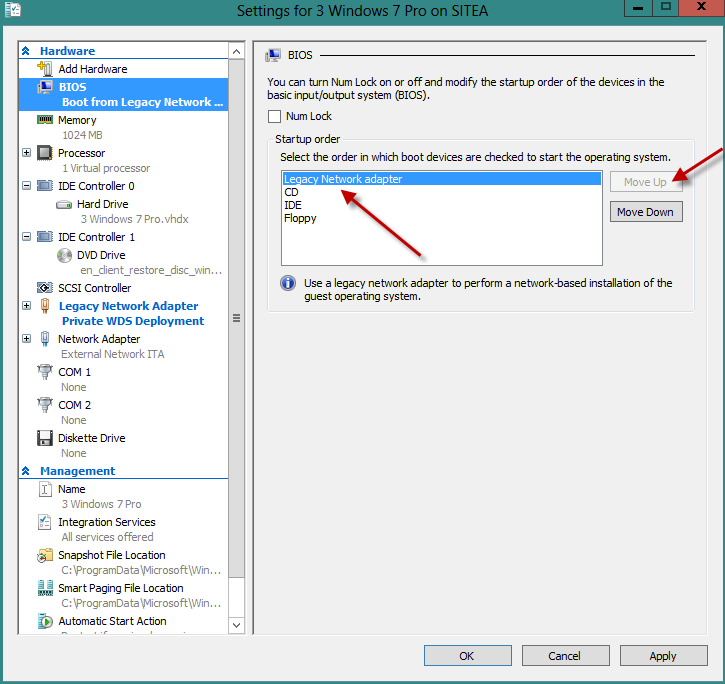Collapse the Hardware section header
Image resolution: width=725 pixels, height=684 pixels.
(x=26, y=51)
